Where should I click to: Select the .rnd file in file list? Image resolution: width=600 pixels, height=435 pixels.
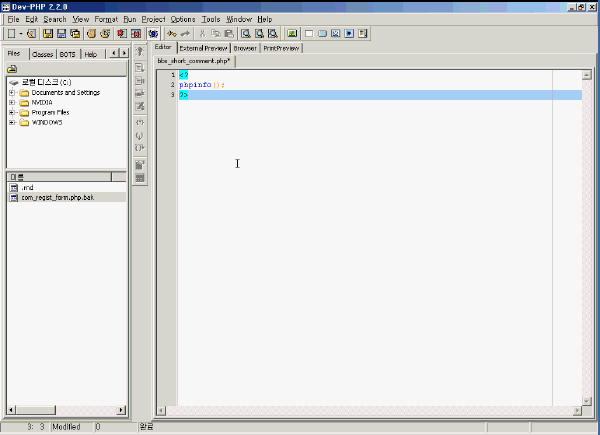point(27,187)
